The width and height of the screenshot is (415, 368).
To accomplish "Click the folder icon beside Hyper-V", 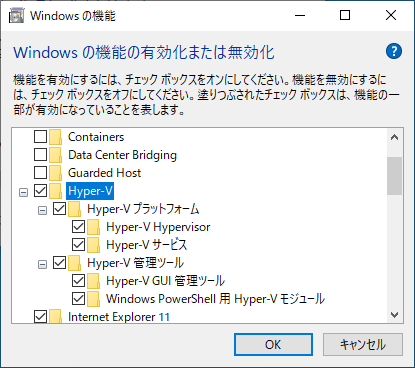I will (x=55, y=191).
